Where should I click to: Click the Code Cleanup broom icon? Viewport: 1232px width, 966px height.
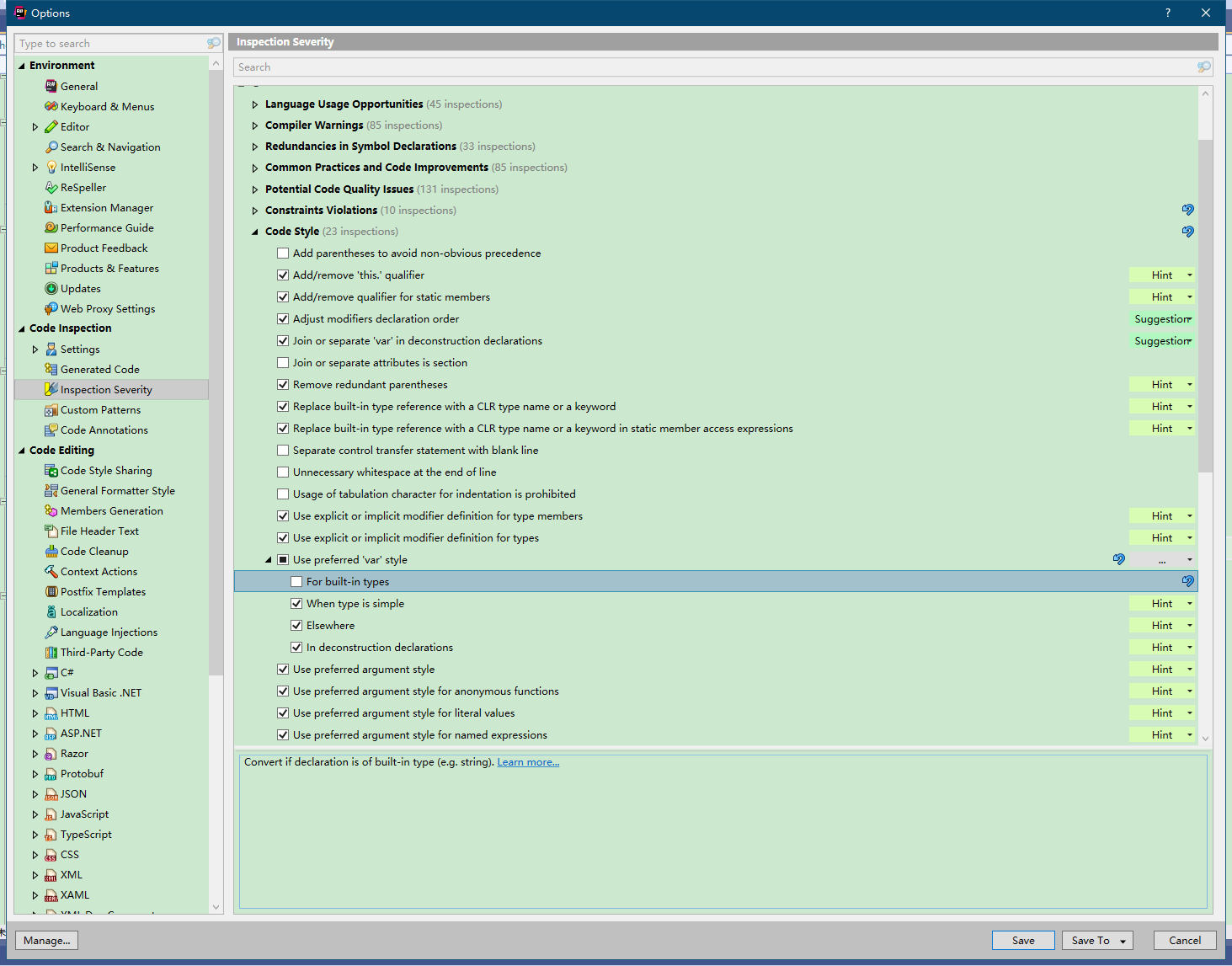point(51,551)
